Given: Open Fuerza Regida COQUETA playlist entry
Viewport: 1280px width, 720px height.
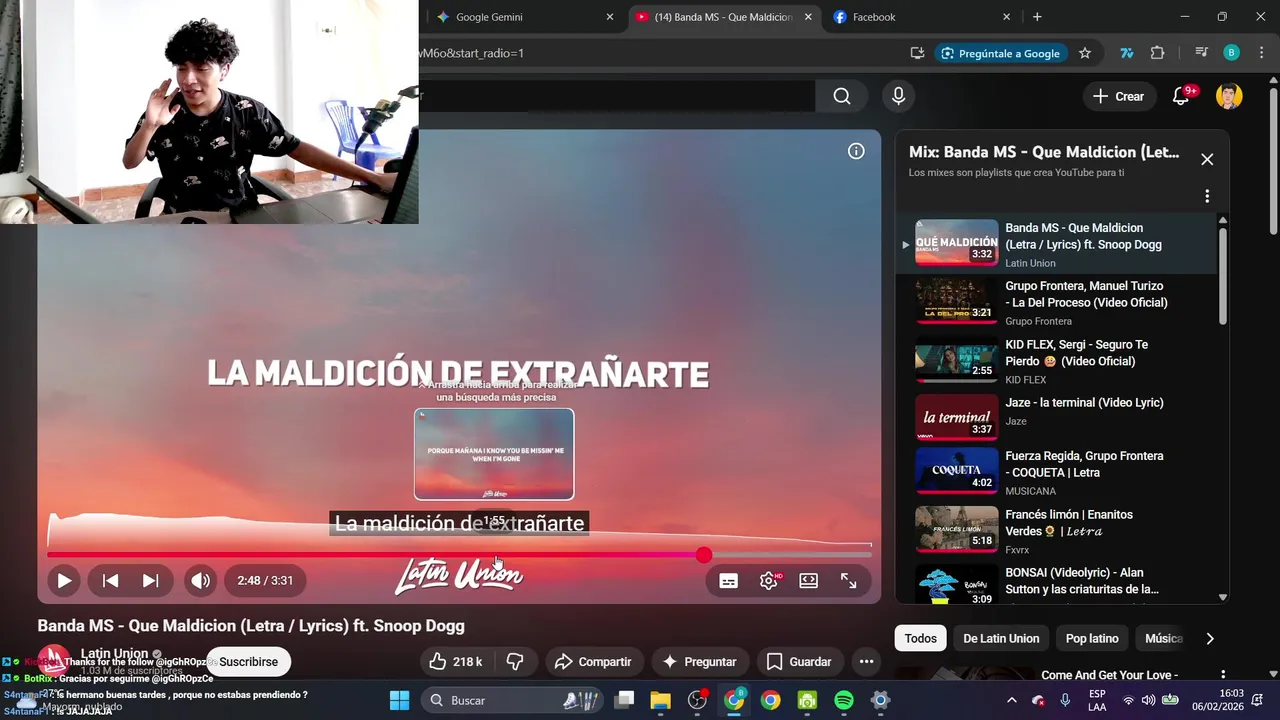Looking at the screenshot, I should point(1056,472).
